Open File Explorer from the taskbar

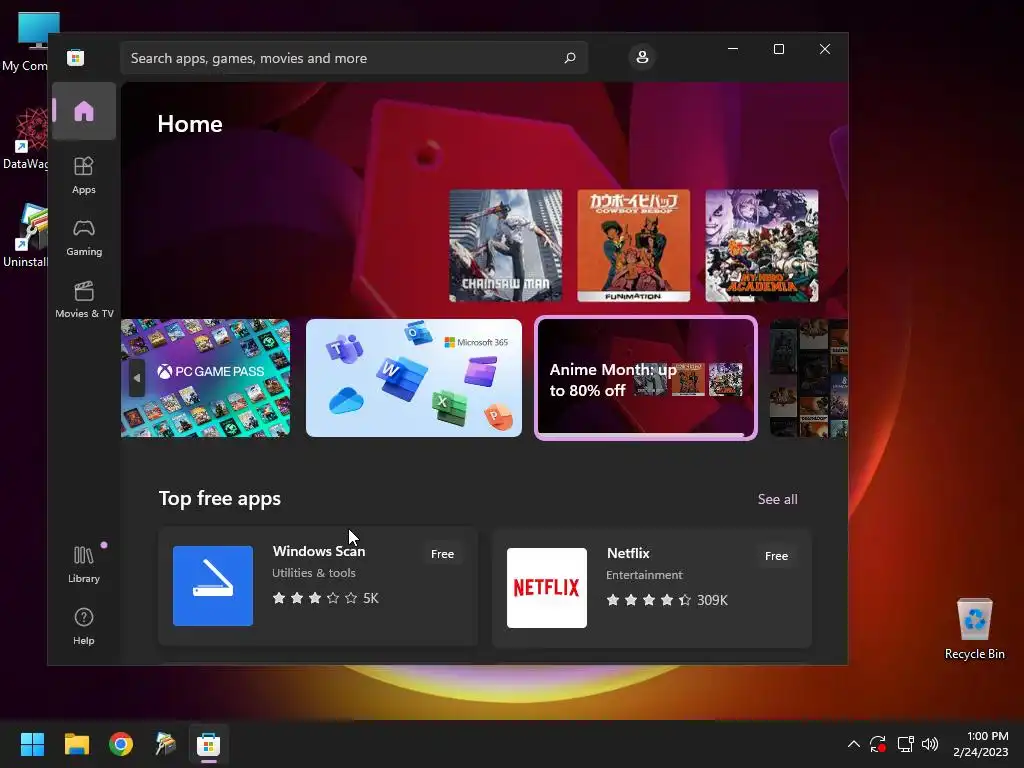(x=76, y=744)
